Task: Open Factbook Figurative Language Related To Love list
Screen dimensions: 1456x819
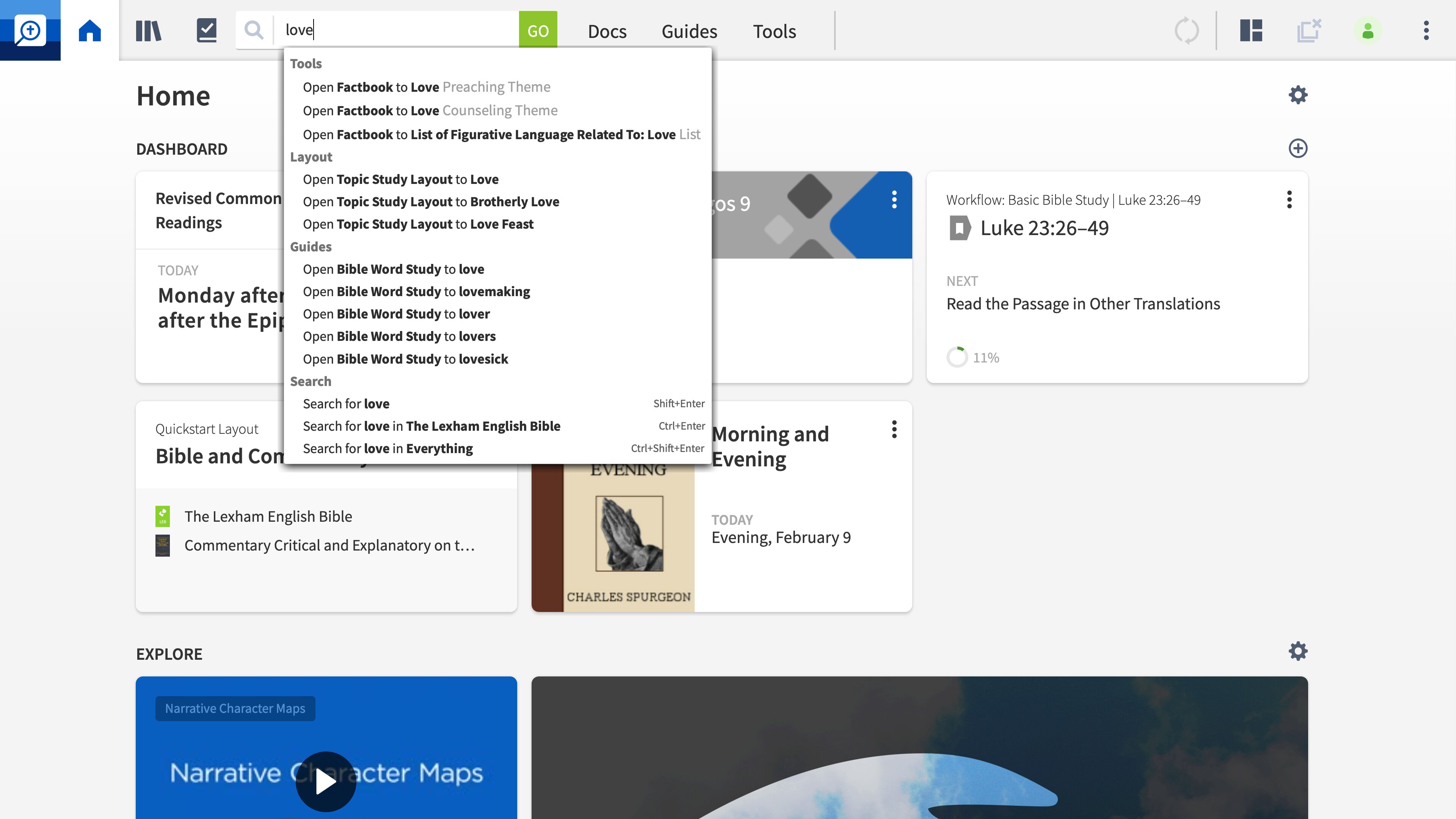Action: click(x=498, y=135)
